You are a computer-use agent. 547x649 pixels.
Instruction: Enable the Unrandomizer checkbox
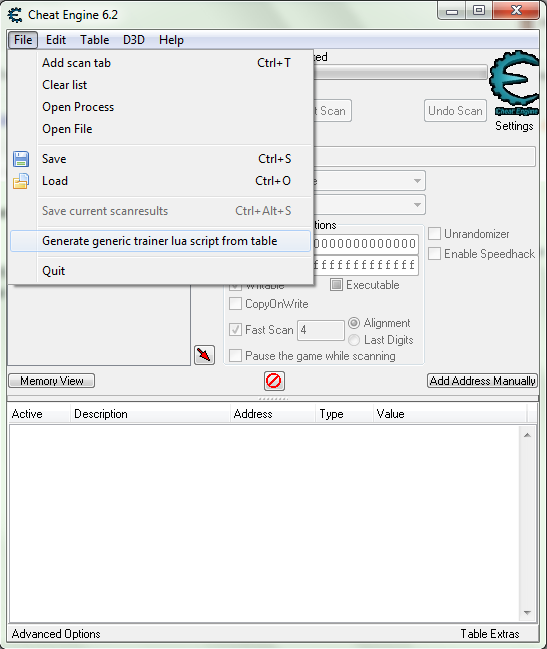pyautogui.click(x=434, y=233)
